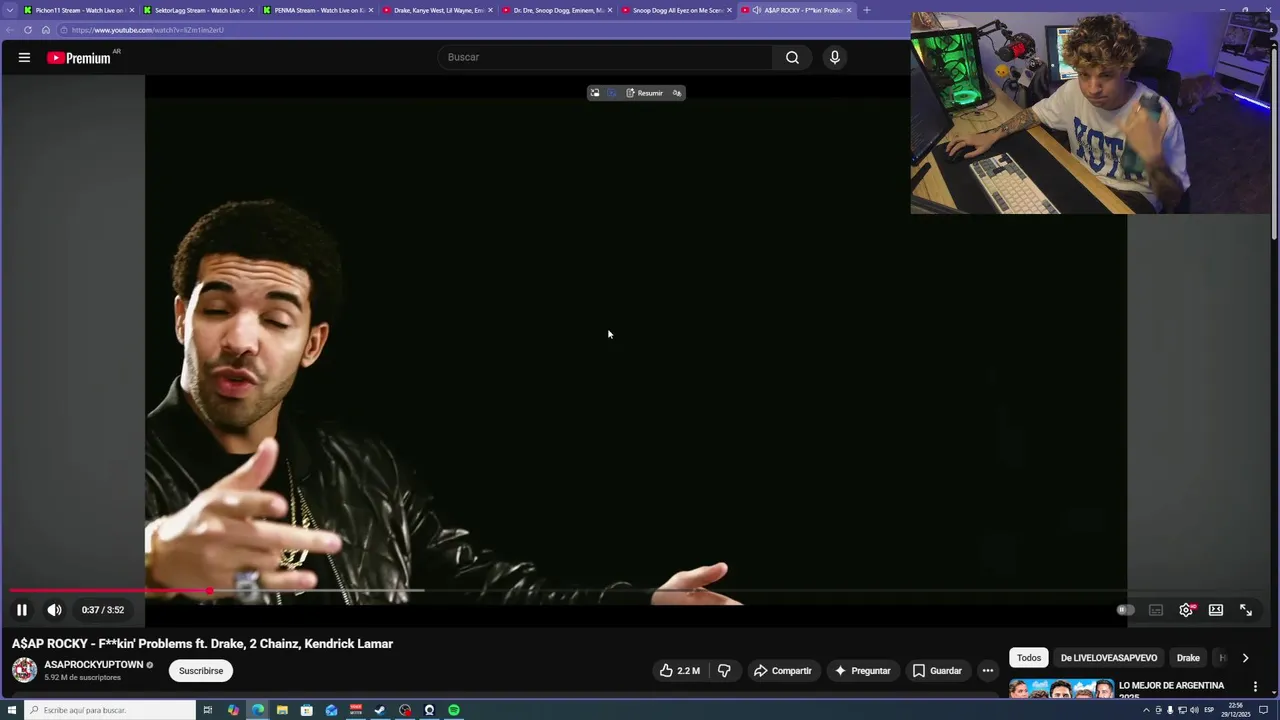The image size is (1280, 720).
Task: Open Mail app in taskbar
Action: 331,710
